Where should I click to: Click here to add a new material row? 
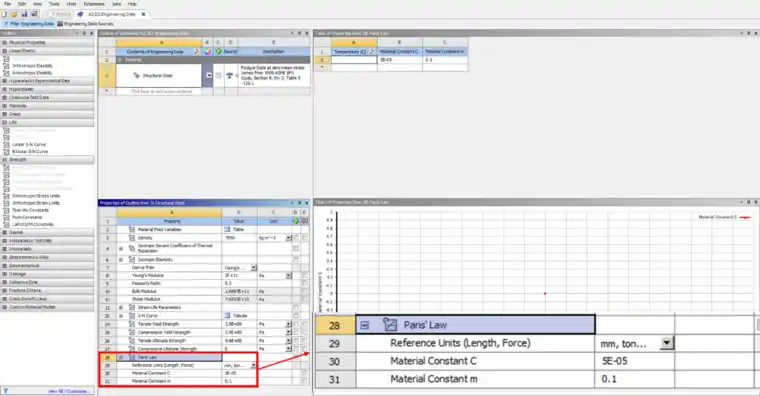pyautogui.click(x=161, y=91)
